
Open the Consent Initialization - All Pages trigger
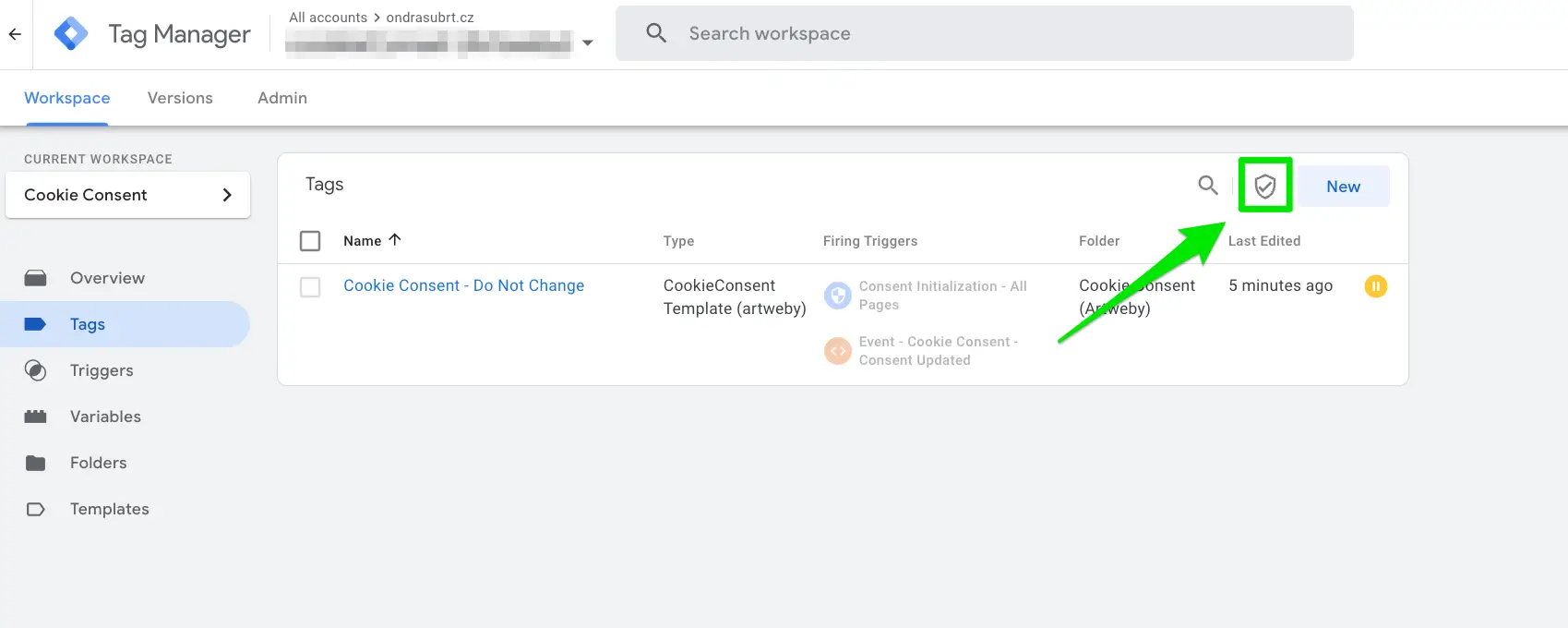(x=942, y=296)
